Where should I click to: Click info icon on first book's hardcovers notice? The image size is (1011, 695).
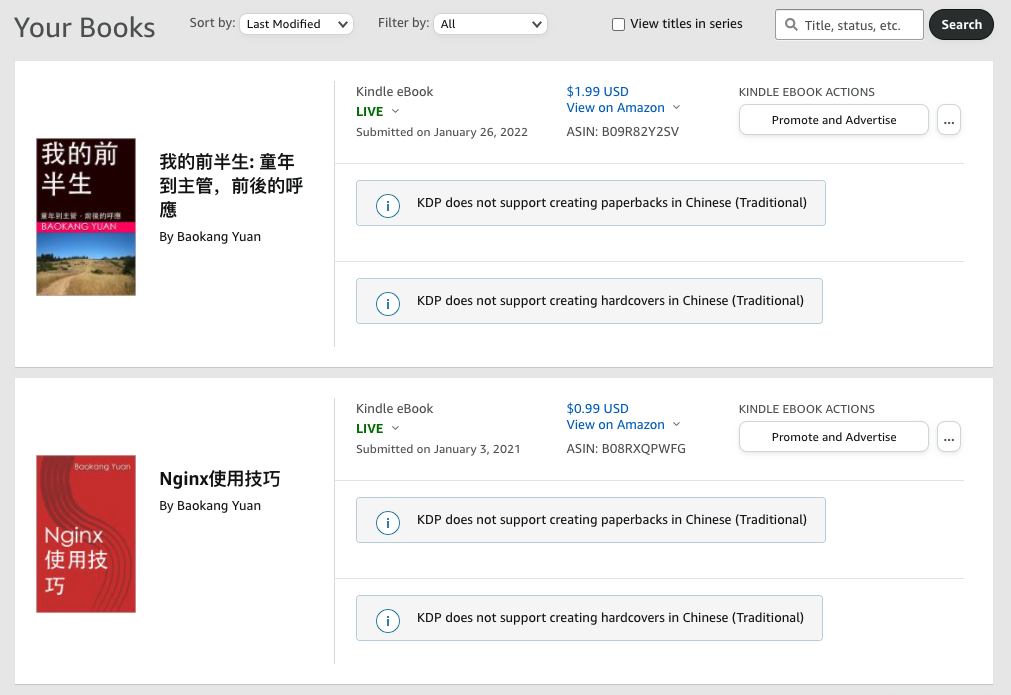coord(388,304)
